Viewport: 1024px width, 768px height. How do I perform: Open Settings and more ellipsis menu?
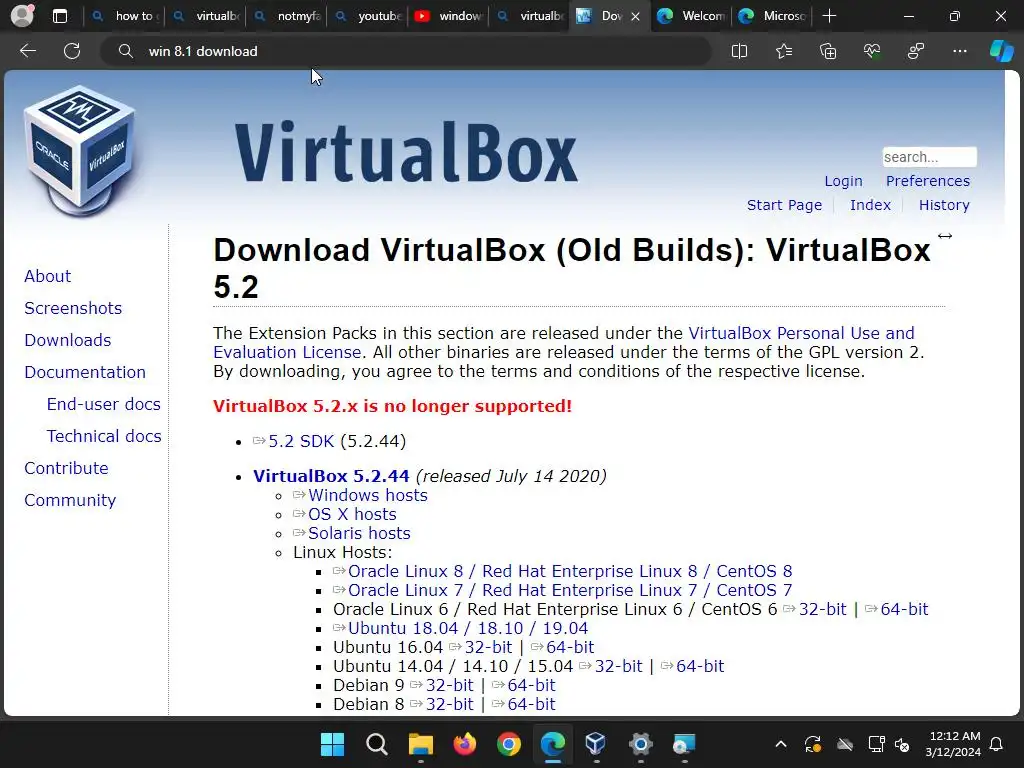(959, 51)
